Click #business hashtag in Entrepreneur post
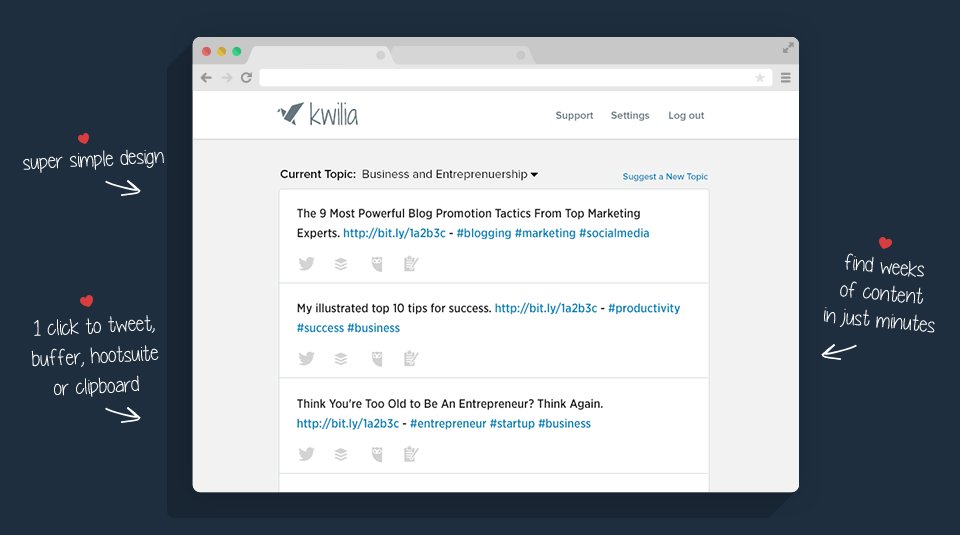 click(x=564, y=424)
